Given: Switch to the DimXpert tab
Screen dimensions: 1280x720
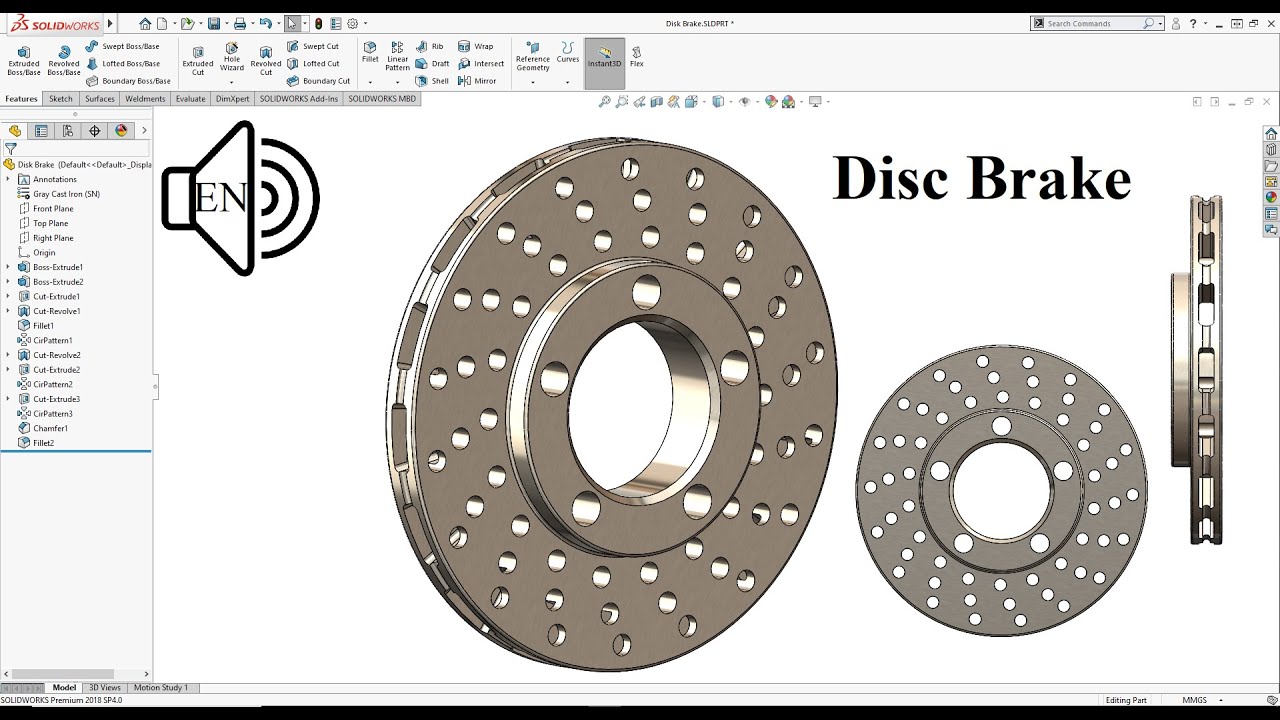Looking at the screenshot, I should tap(232, 99).
